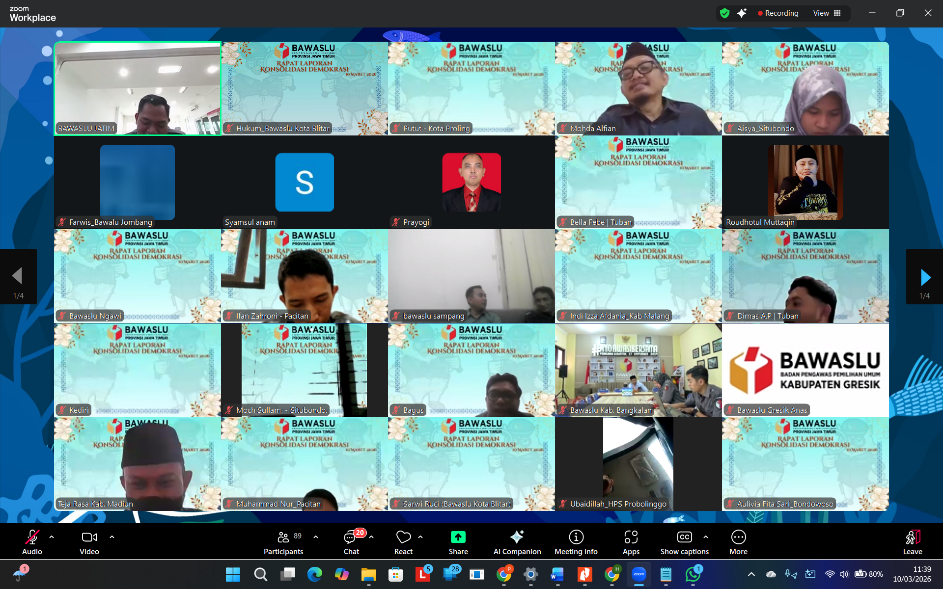Select Syamsul anam's tile with S avatar
The image size is (943, 589).
(x=304, y=182)
